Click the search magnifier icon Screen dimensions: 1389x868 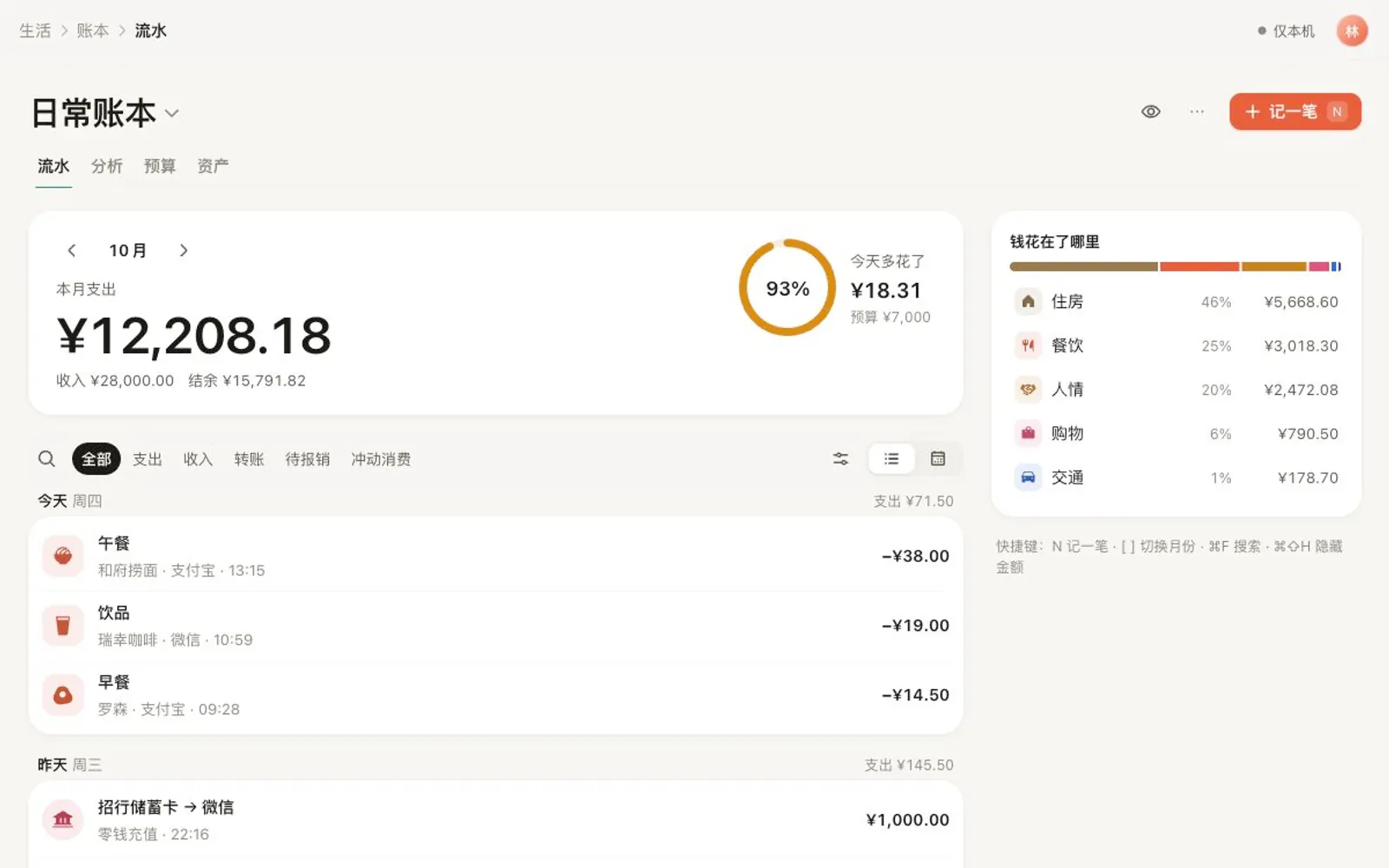pyautogui.click(x=47, y=458)
